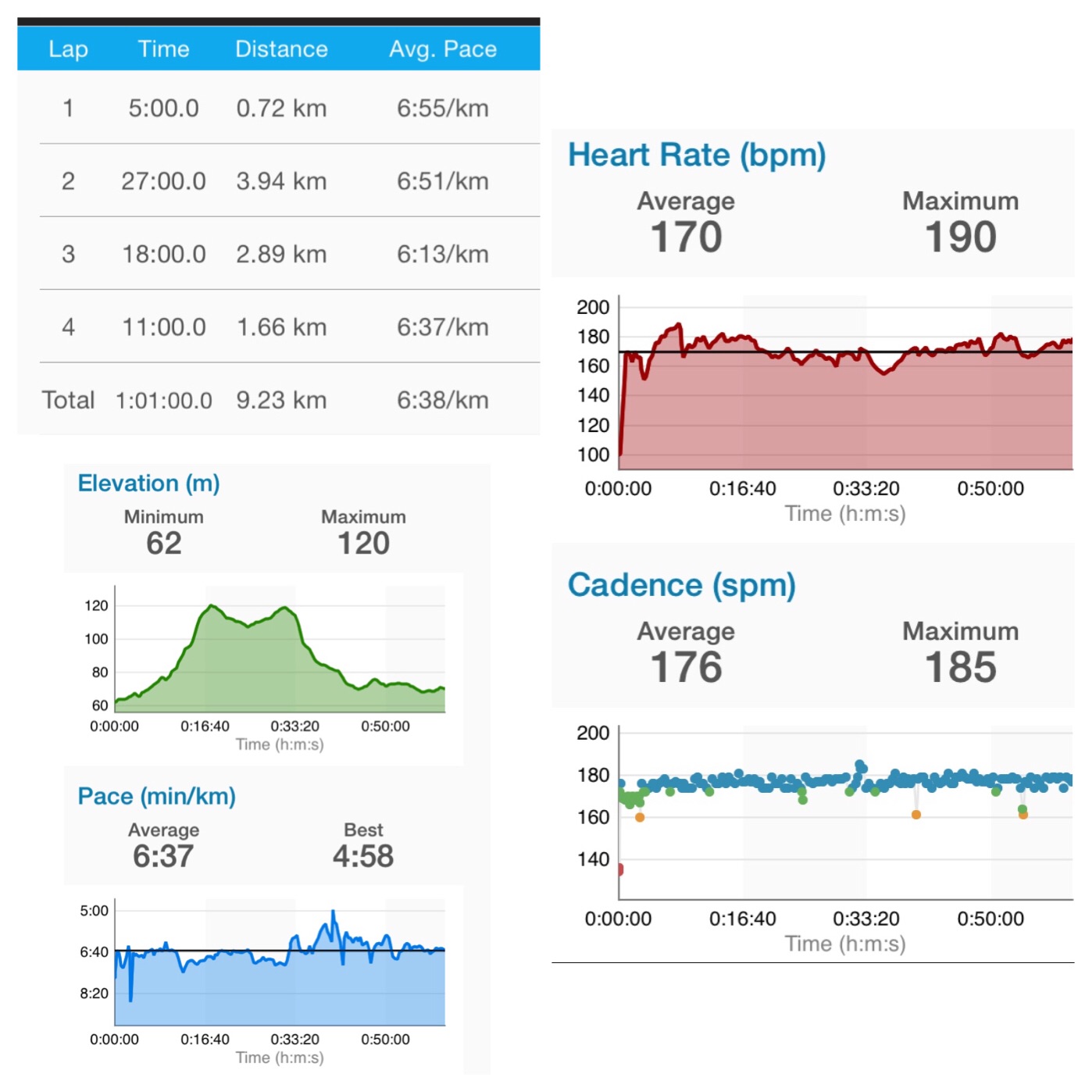Click red cadence dot at chart start
The height and width of the screenshot is (1092, 1092).
pos(620,869)
